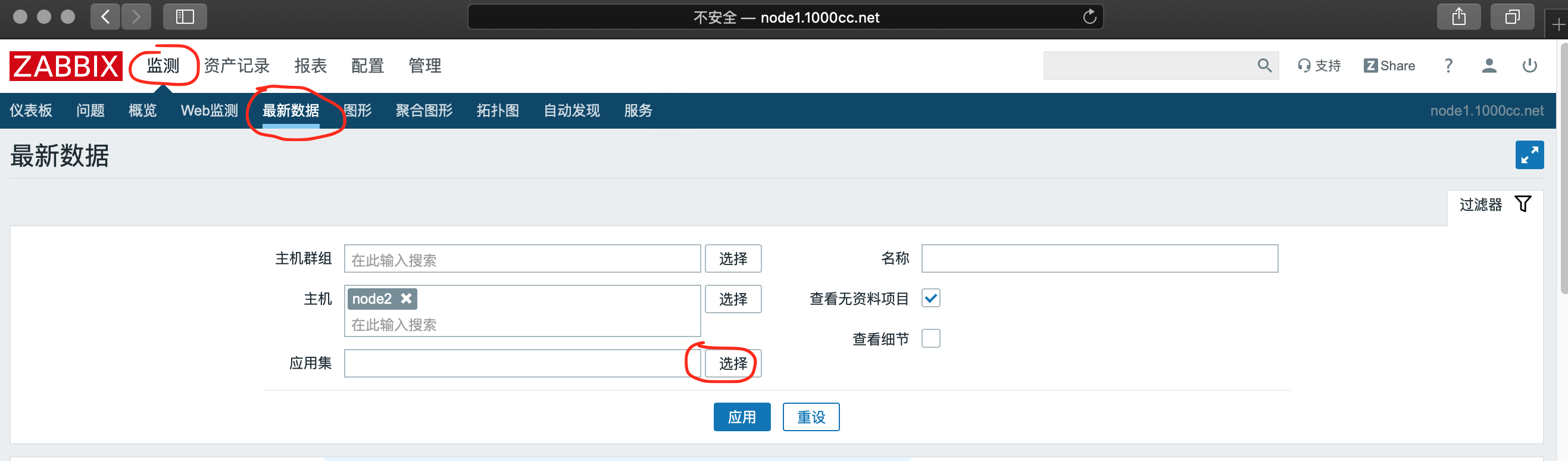Toggle Safari's sidebar button
Viewport: 1568px width, 461px height.
pyautogui.click(x=185, y=17)
